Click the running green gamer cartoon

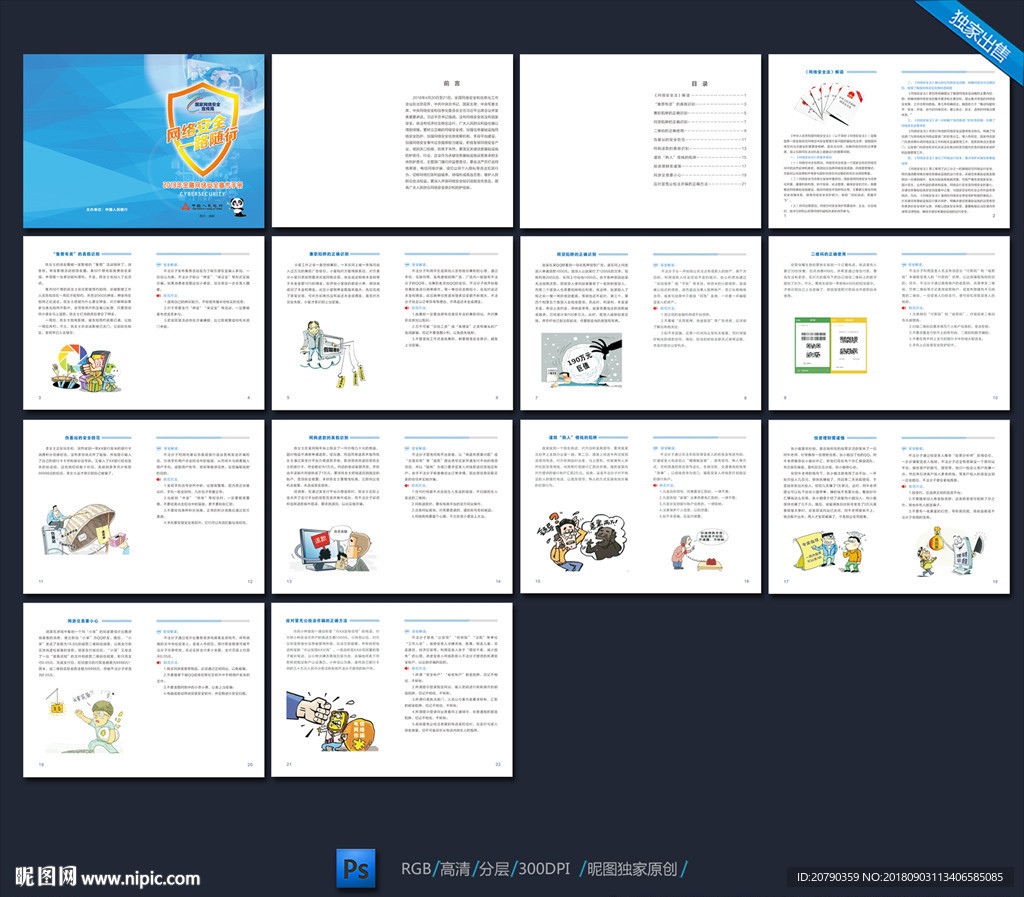[85, 719]
